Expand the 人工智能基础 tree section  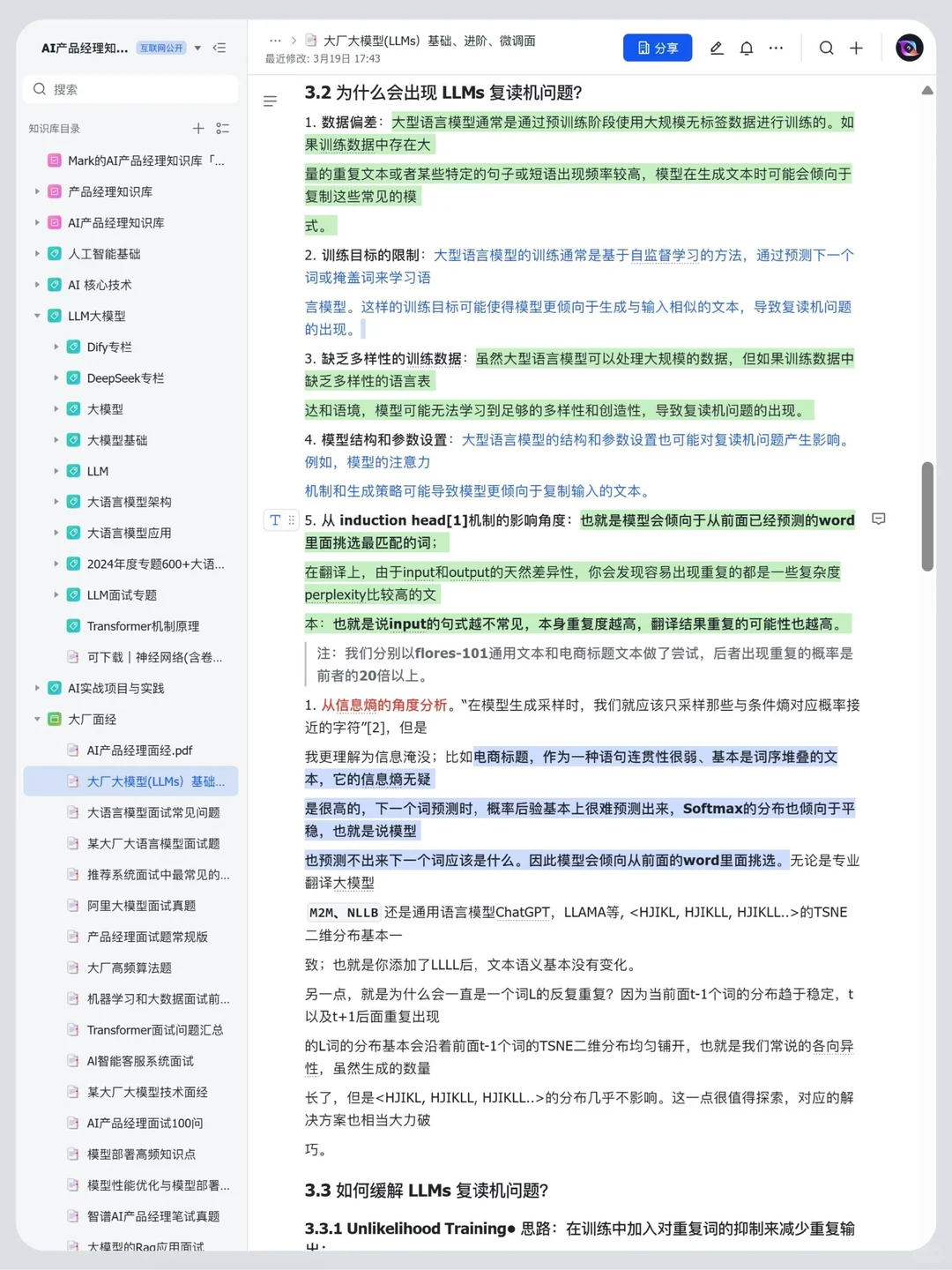(x=36, y=253)
